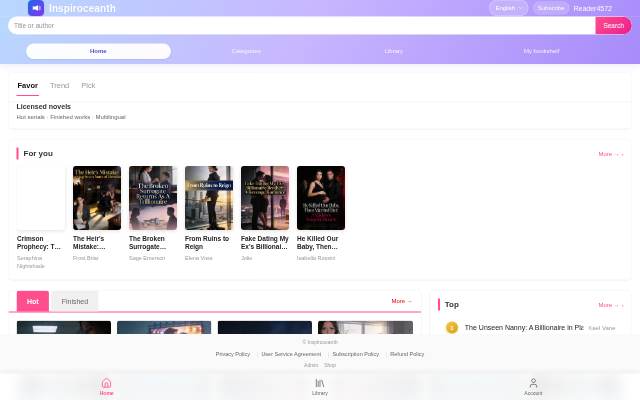Open the Reader4572 user profile
The image size is (640, 400).
[593, 9]
